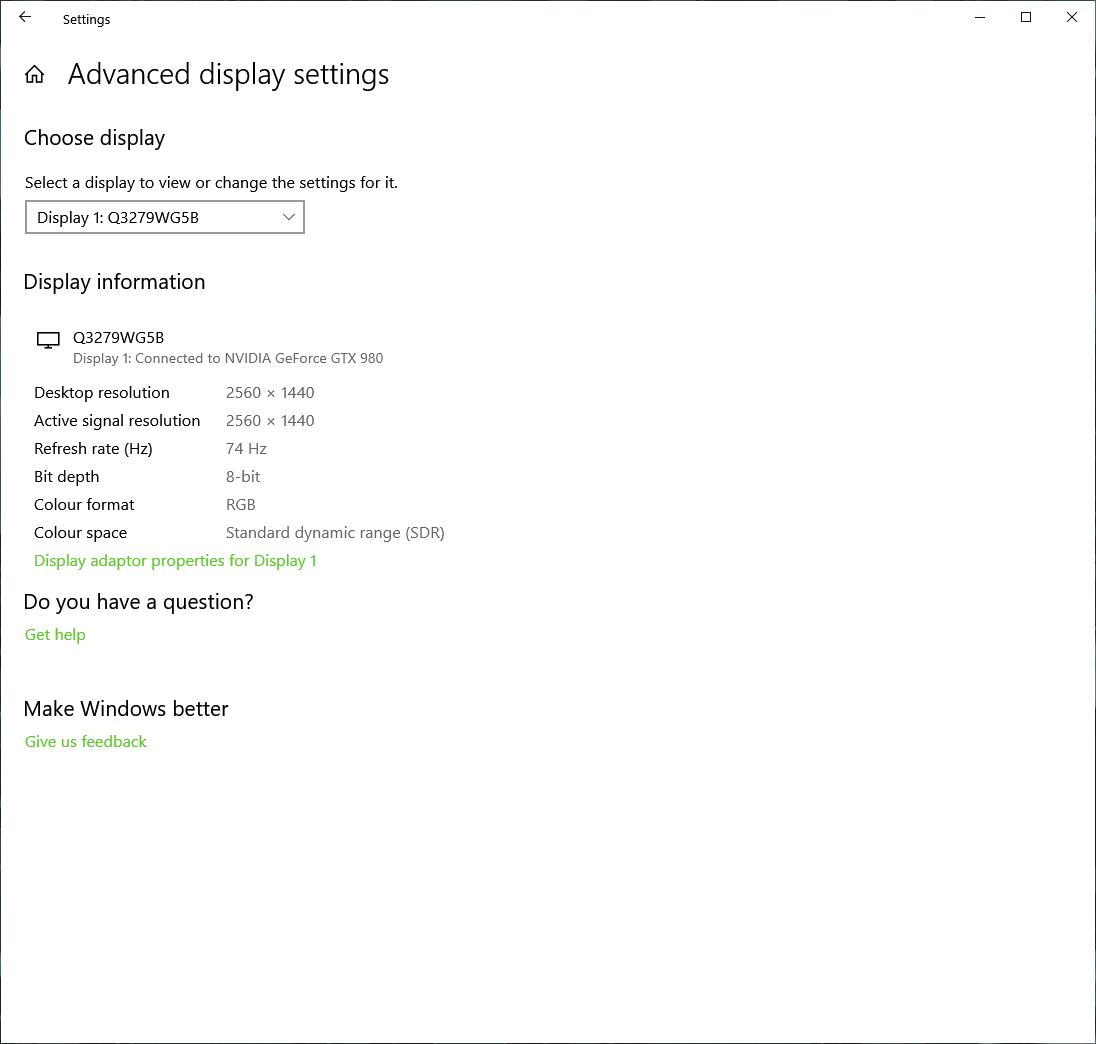Click the 8-bit value
The width and height of the screenshot is (1096, 1044).
tap(243, 477)
